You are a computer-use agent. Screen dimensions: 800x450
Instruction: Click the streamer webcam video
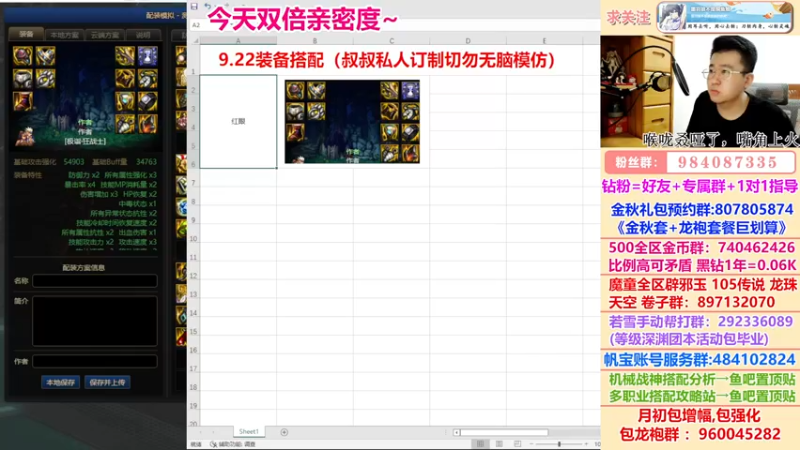click(700, 91)
